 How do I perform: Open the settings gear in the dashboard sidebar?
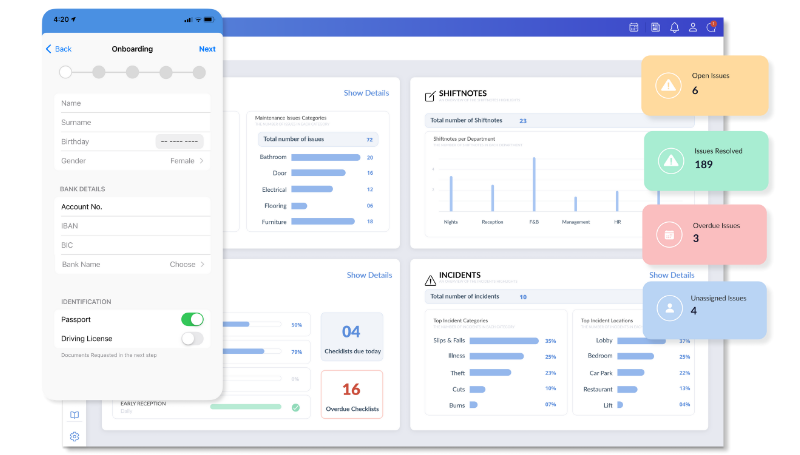[74, 437]
